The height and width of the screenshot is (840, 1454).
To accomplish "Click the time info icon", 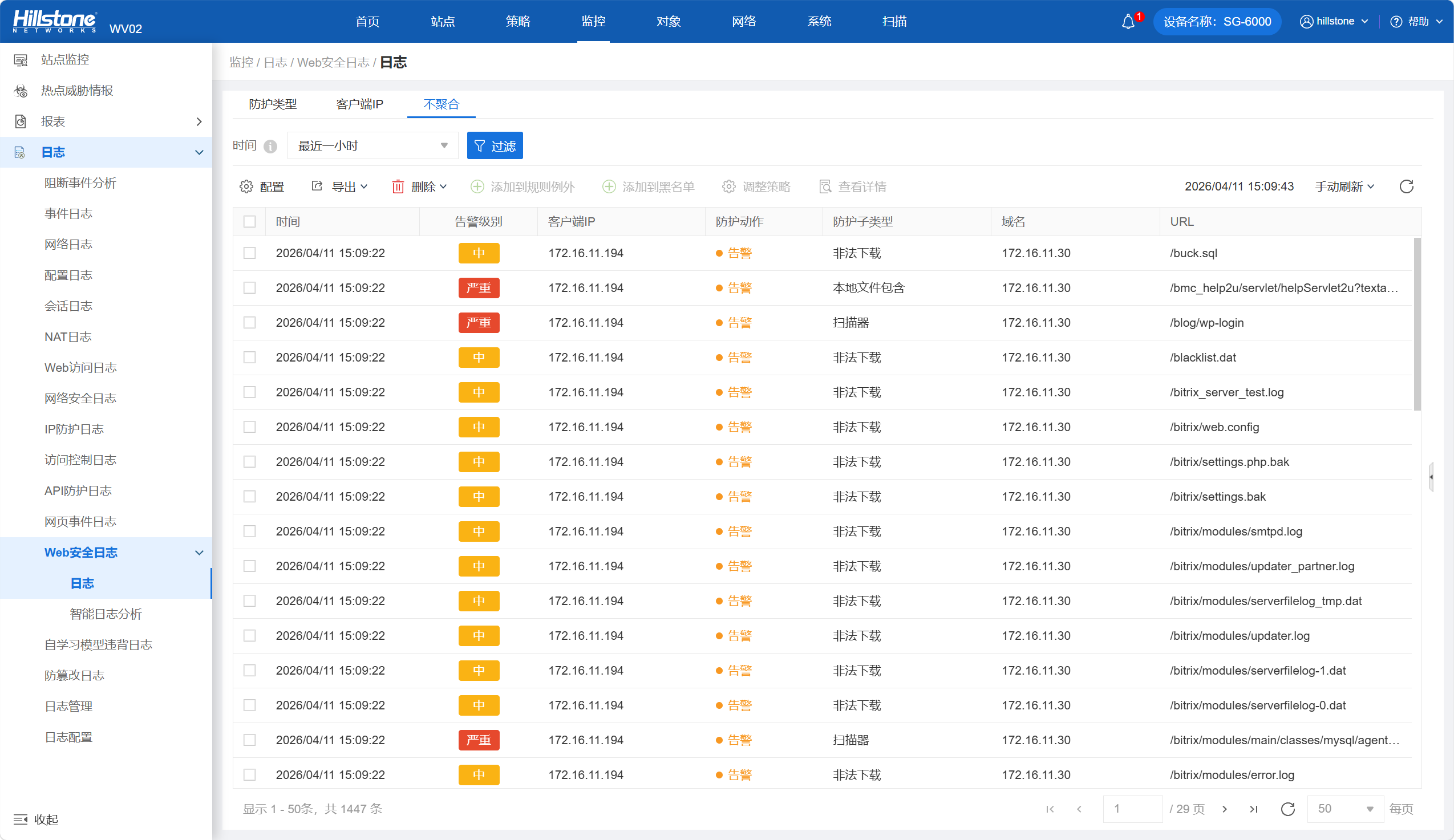I will 270,146.
